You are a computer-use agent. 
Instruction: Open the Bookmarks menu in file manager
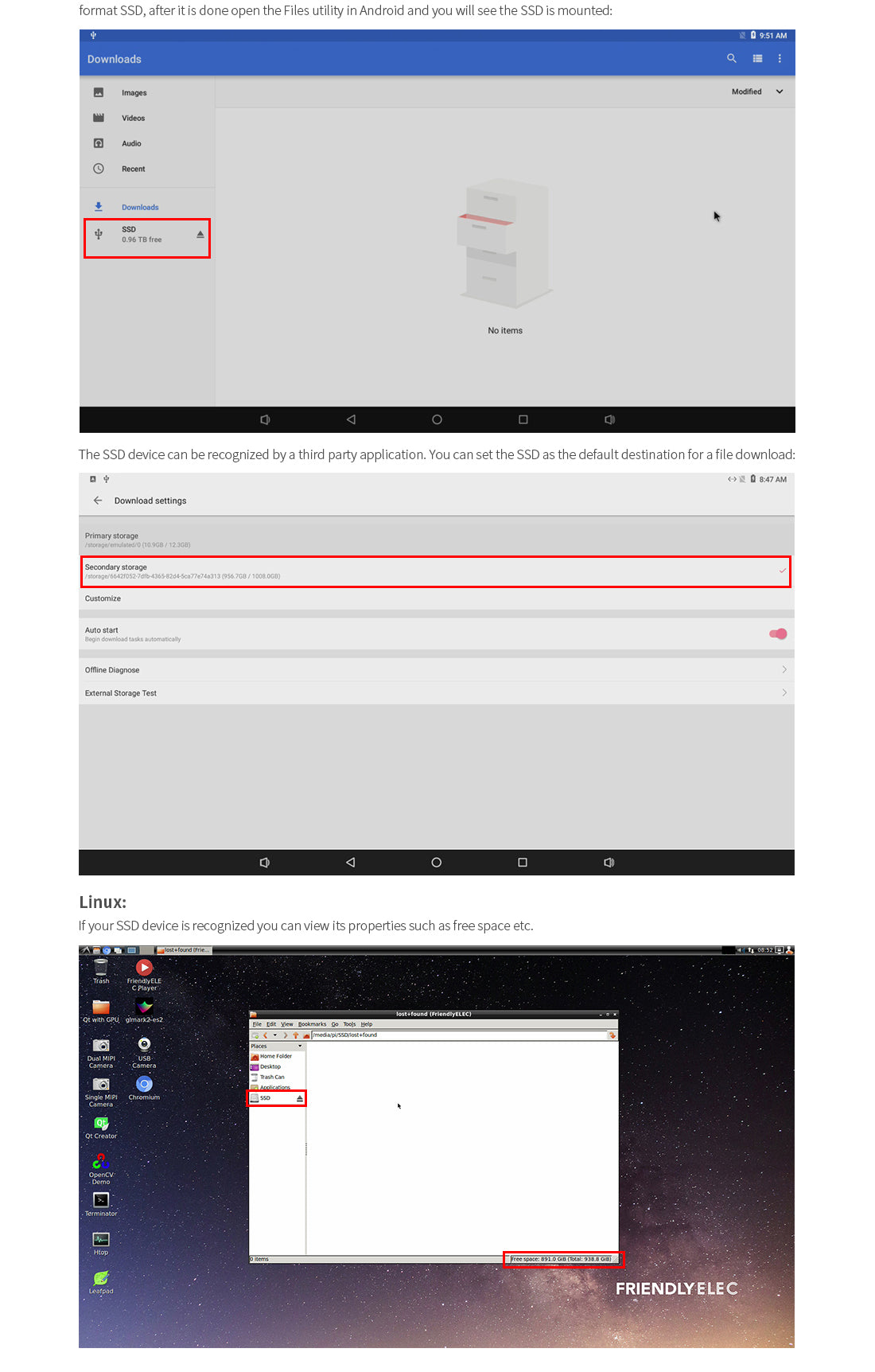[312, 1024]
